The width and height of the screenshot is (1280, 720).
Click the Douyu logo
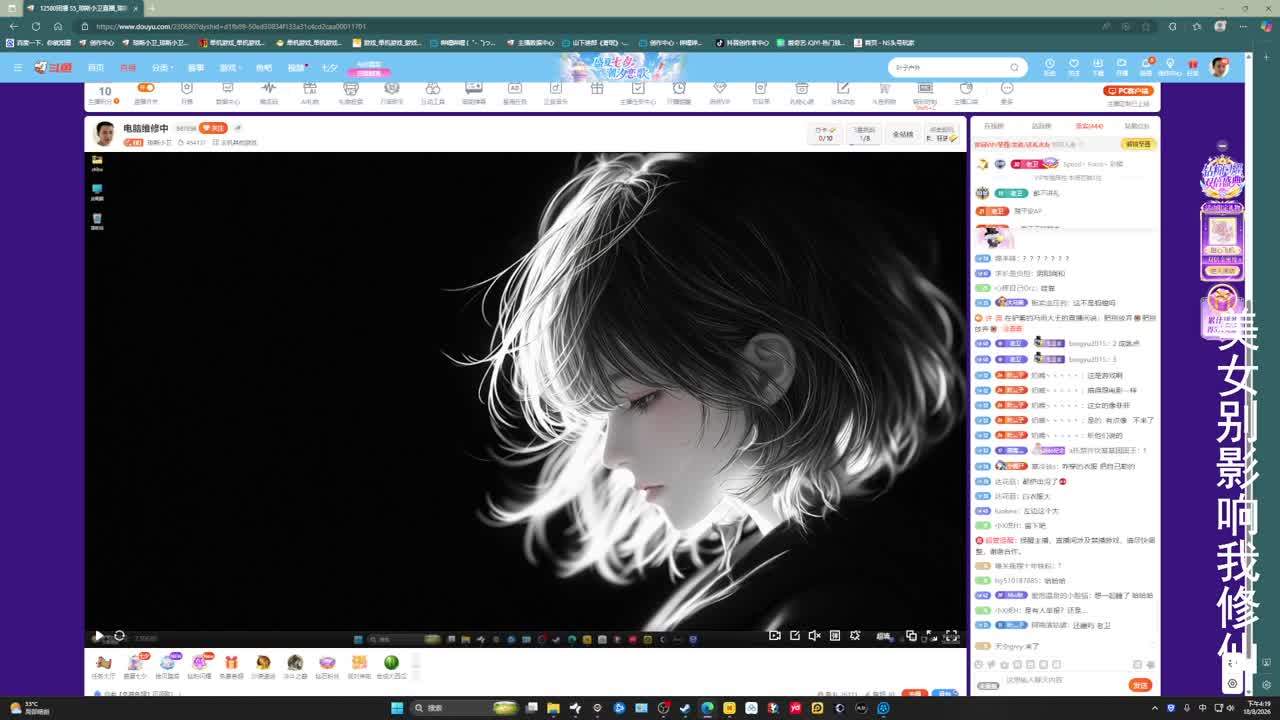[x=54, y=68]
